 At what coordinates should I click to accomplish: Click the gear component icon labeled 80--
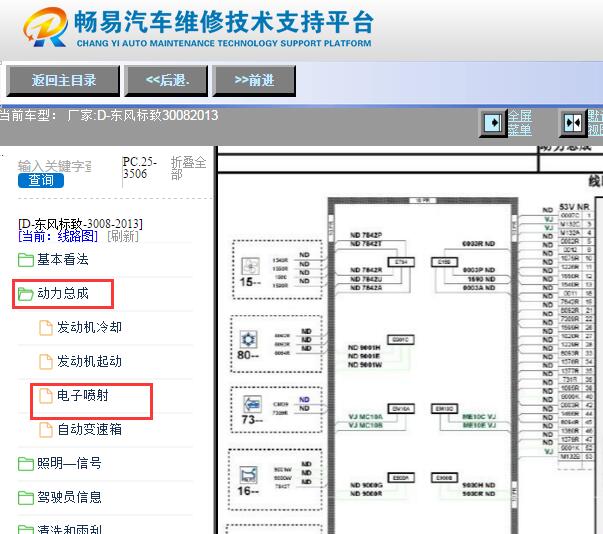(248, 339)
